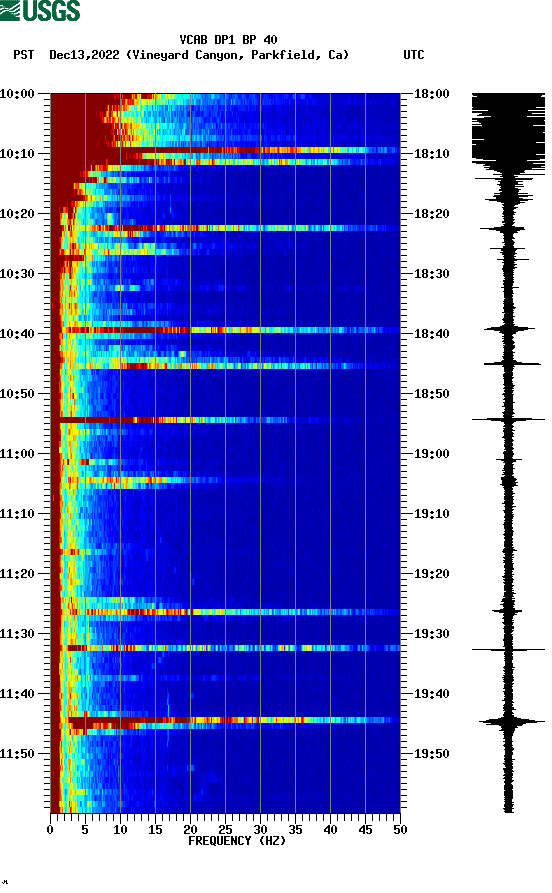Click the '18:40' UTC time label
The image size is (552, 893).
pos(432,334)
